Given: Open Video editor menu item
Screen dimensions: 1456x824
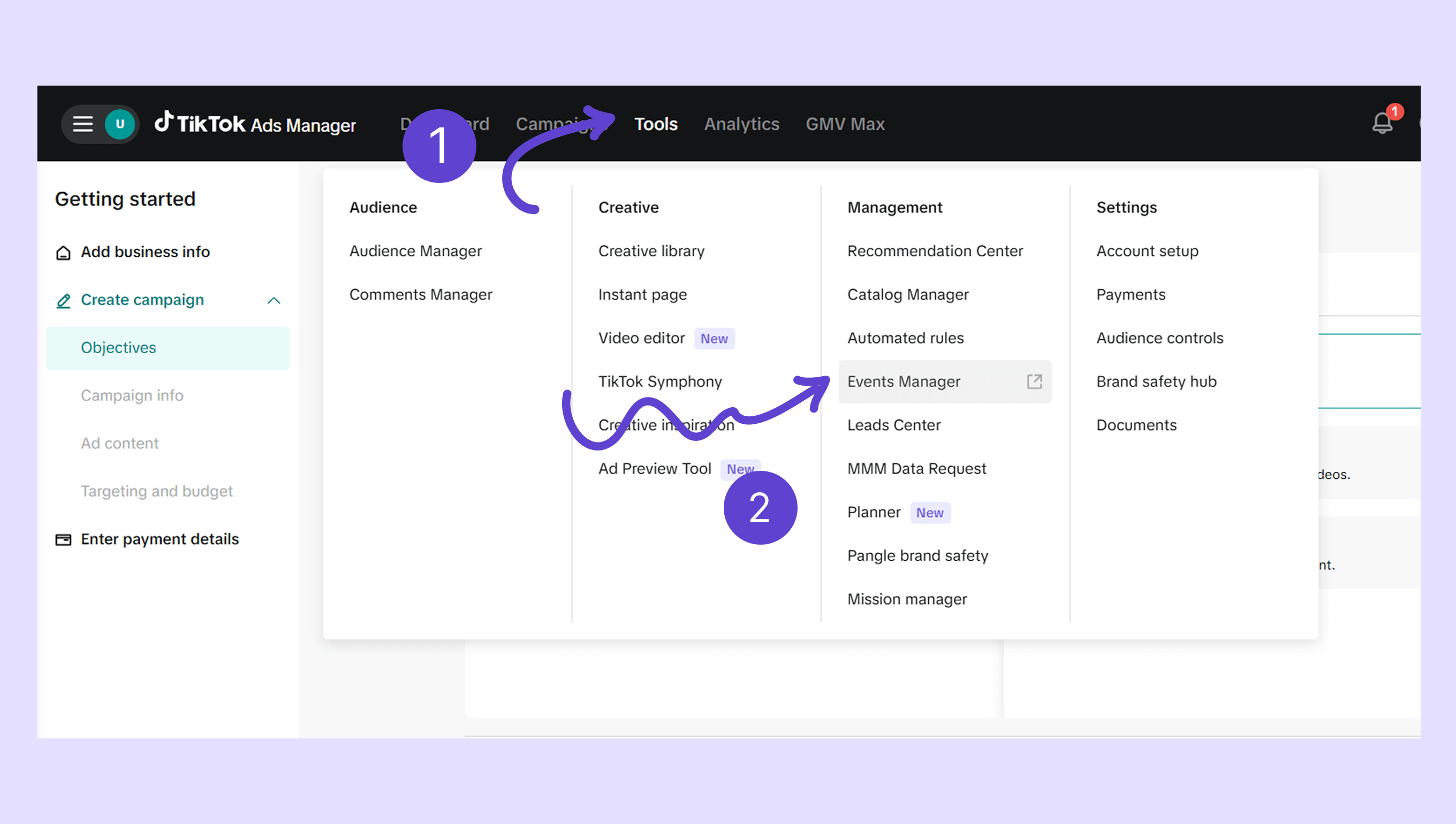Looking at the screenshot, I should tap(641, 338).
